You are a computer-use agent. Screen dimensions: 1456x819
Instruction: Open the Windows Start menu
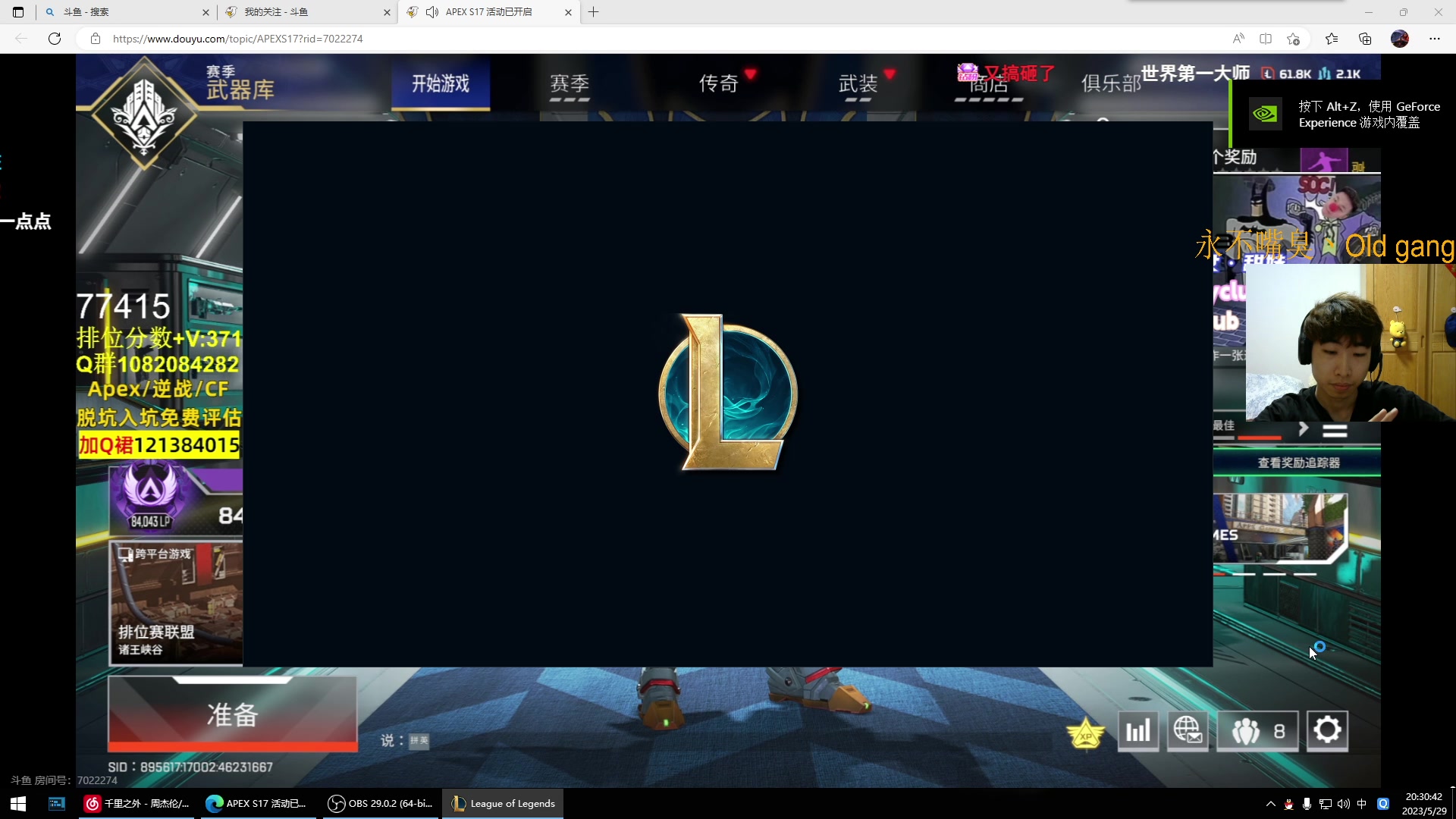coord(18,803)
